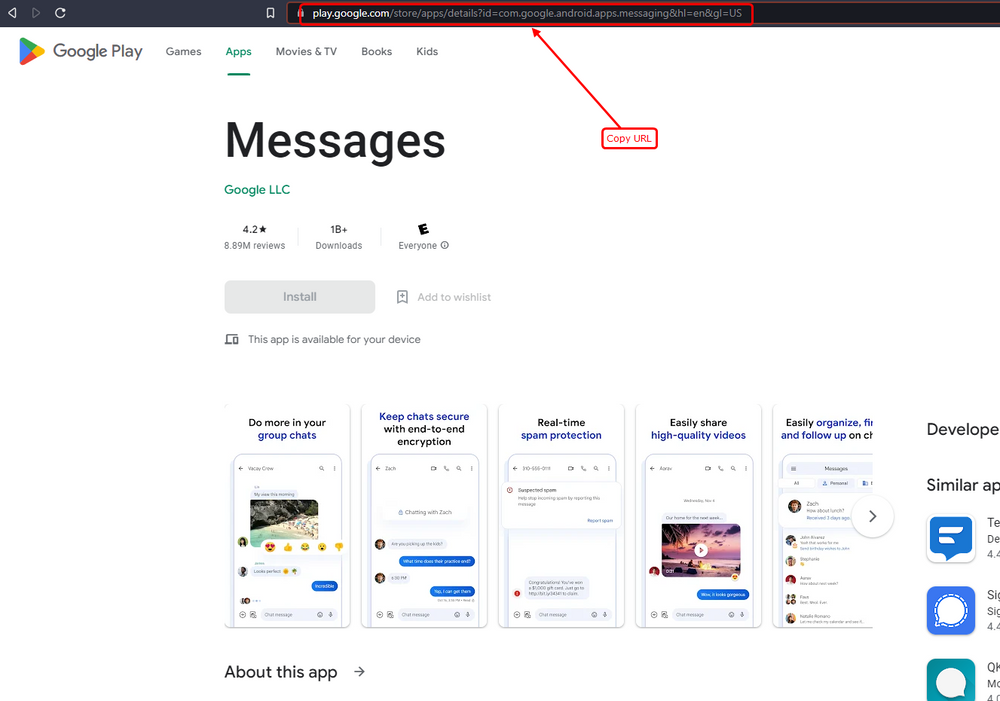Click the Everyone content rating icon
1000x701 pixels.
pos(423,229)
